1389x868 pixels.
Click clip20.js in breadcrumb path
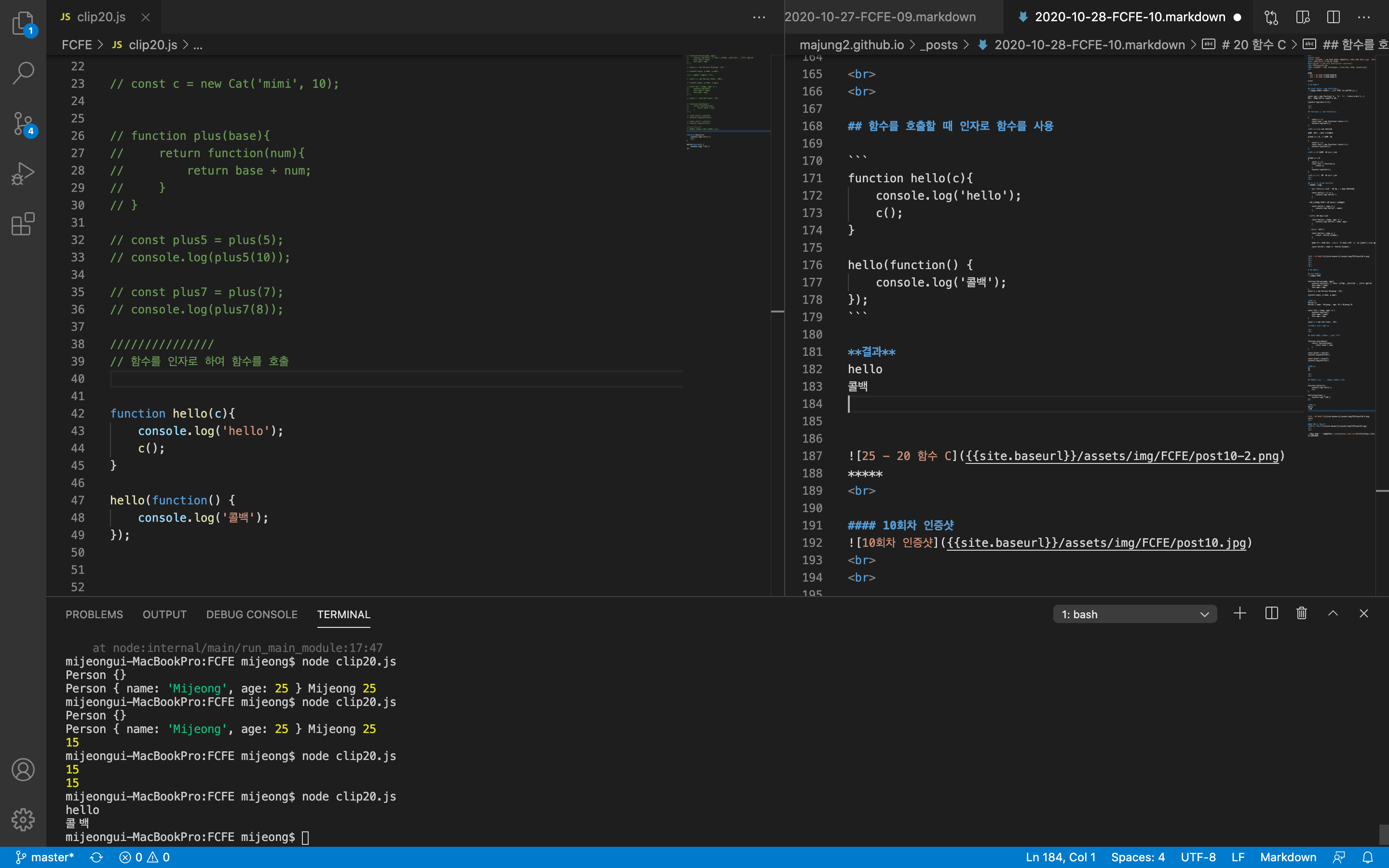tap(153, 45)
